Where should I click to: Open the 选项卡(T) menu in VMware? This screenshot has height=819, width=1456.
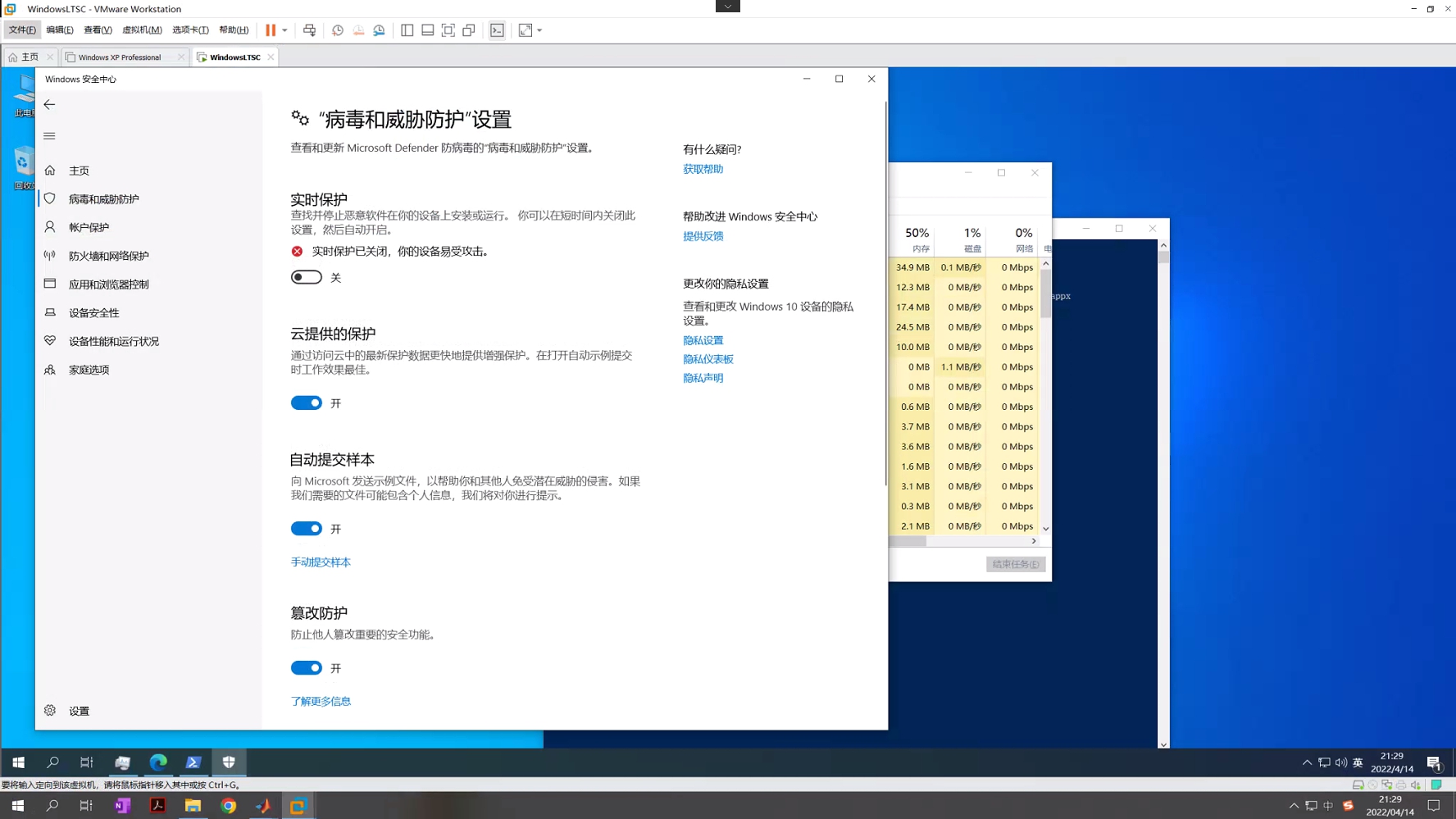[x=190, y=30]
